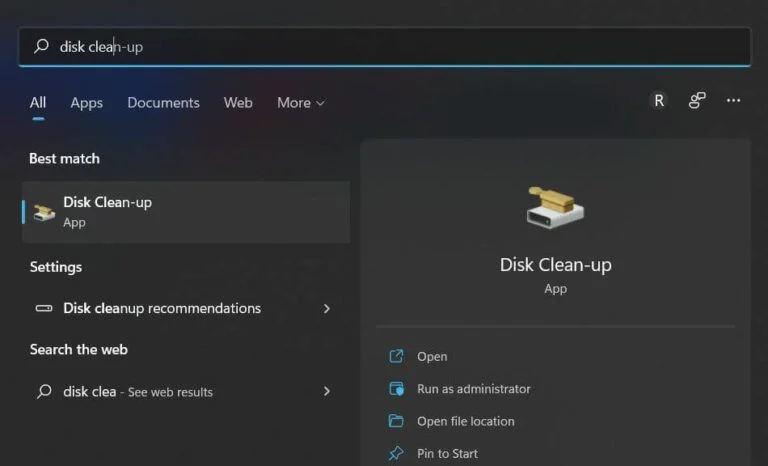Click Open file location
768x466 pixels.
point(466,421)
